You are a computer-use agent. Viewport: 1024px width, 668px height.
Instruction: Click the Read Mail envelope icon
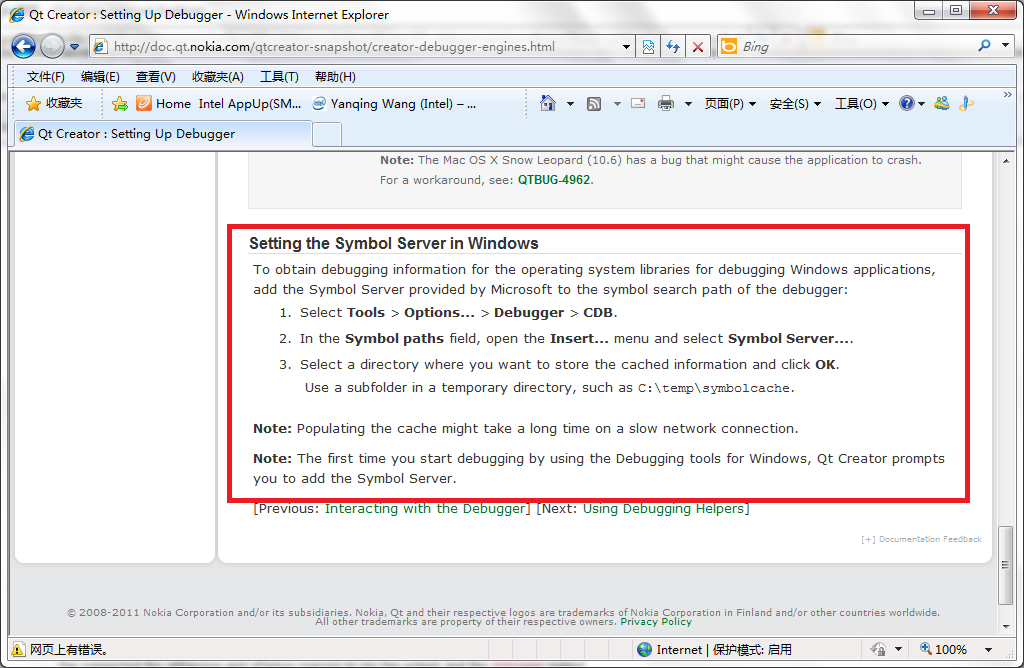click(638, 103)
